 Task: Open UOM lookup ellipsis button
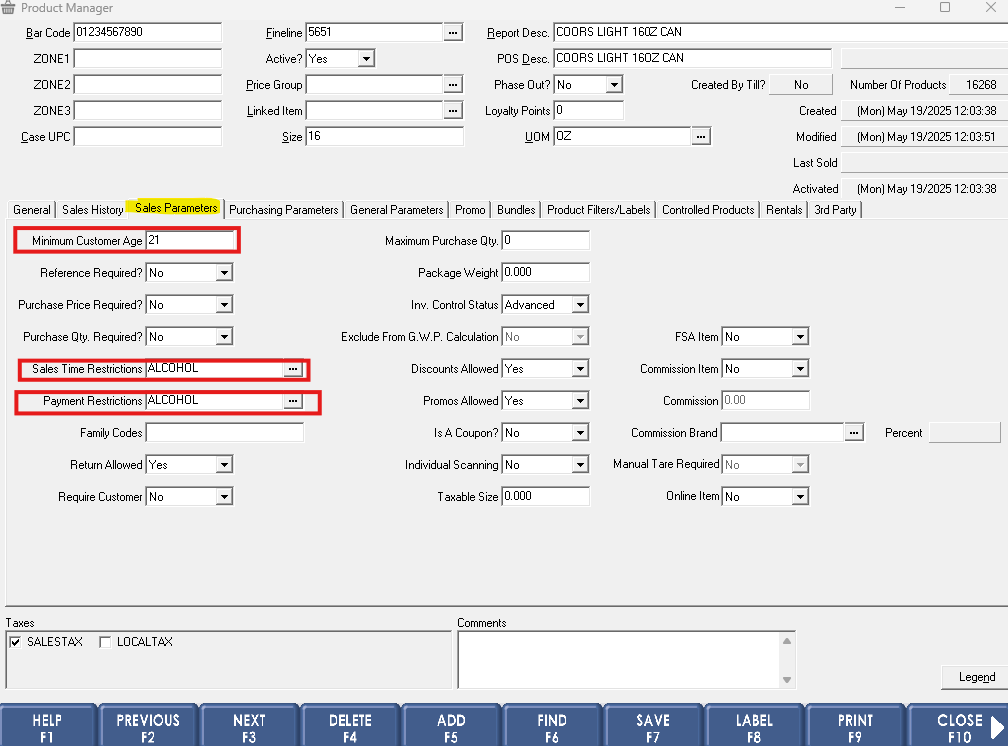click(701, 136)
